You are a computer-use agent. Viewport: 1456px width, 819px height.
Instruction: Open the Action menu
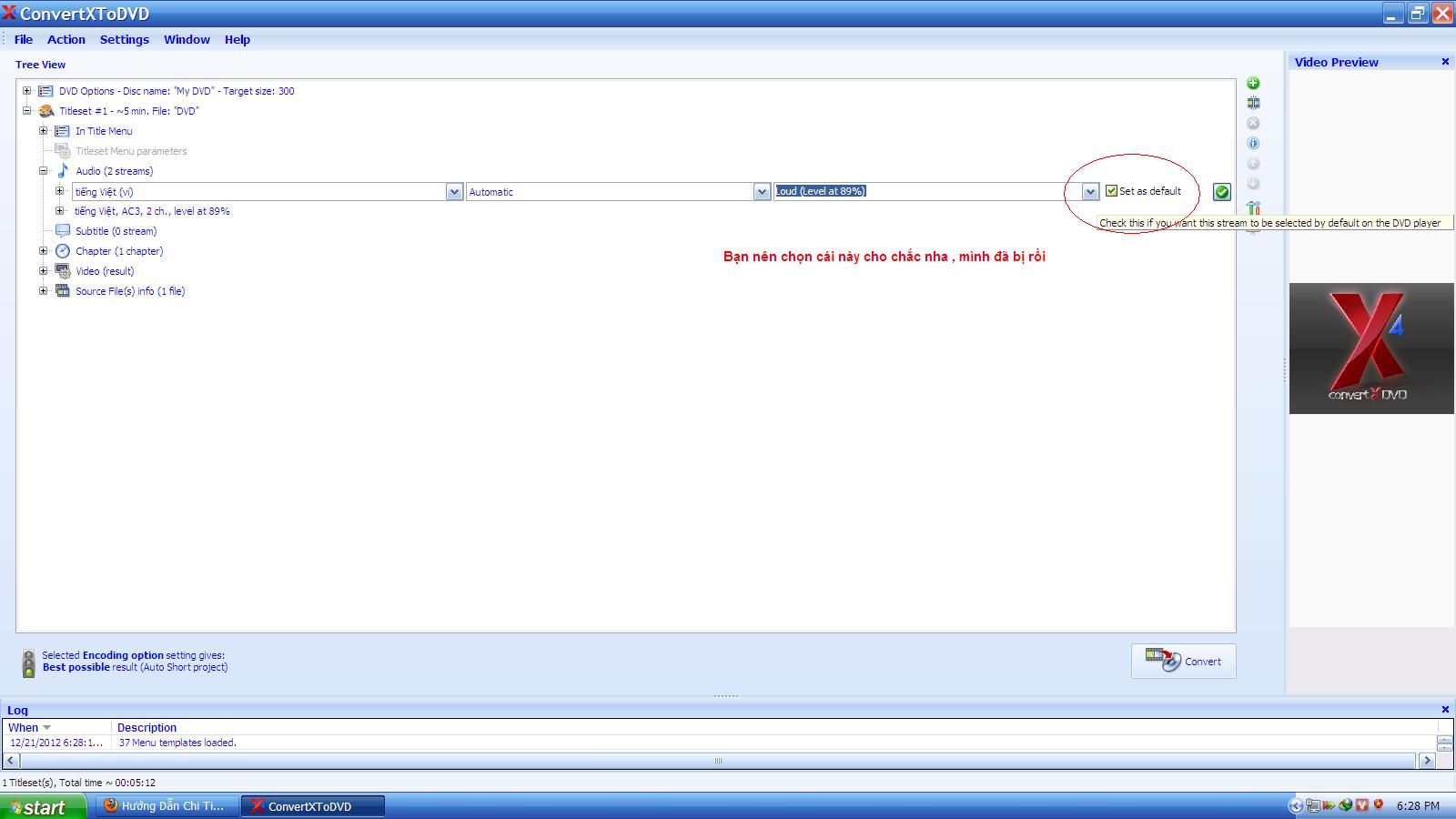pyautogui.click(x=66, y=39)
